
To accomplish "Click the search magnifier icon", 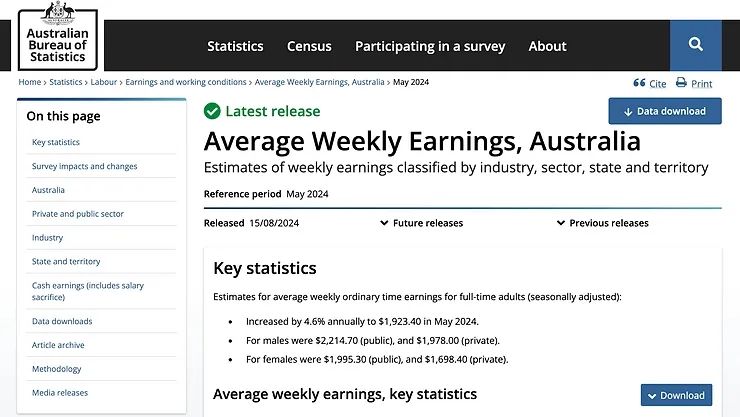I will click(x=695, y=45).
